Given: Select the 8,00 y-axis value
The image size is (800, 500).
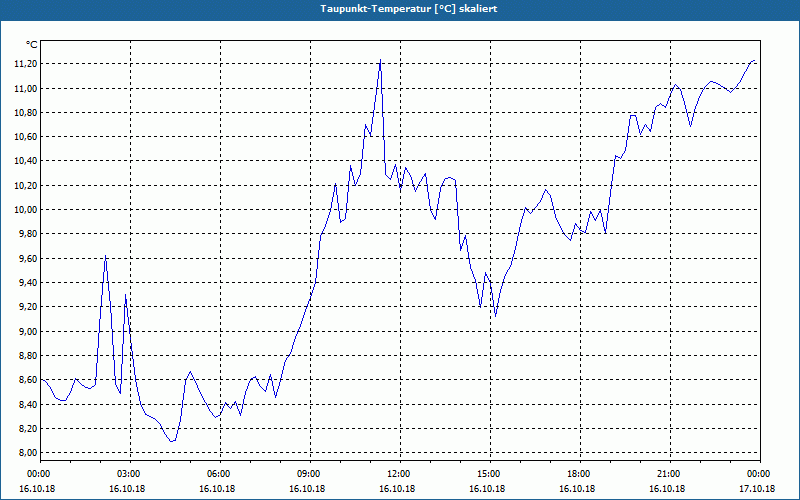Looking at the screenshot, I should (29, 453).
